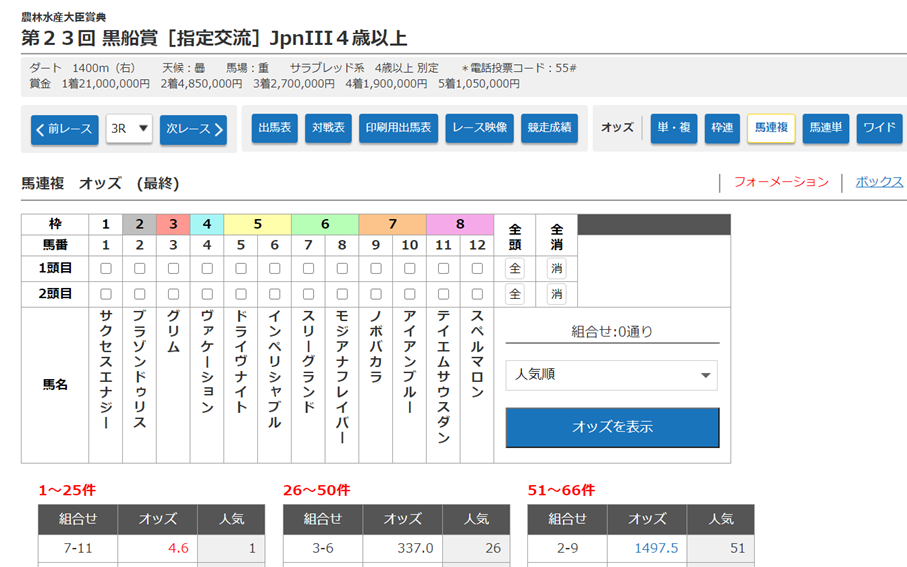
Task: Open the race number 3R dropdown
Action: click(x=129, y=128)
